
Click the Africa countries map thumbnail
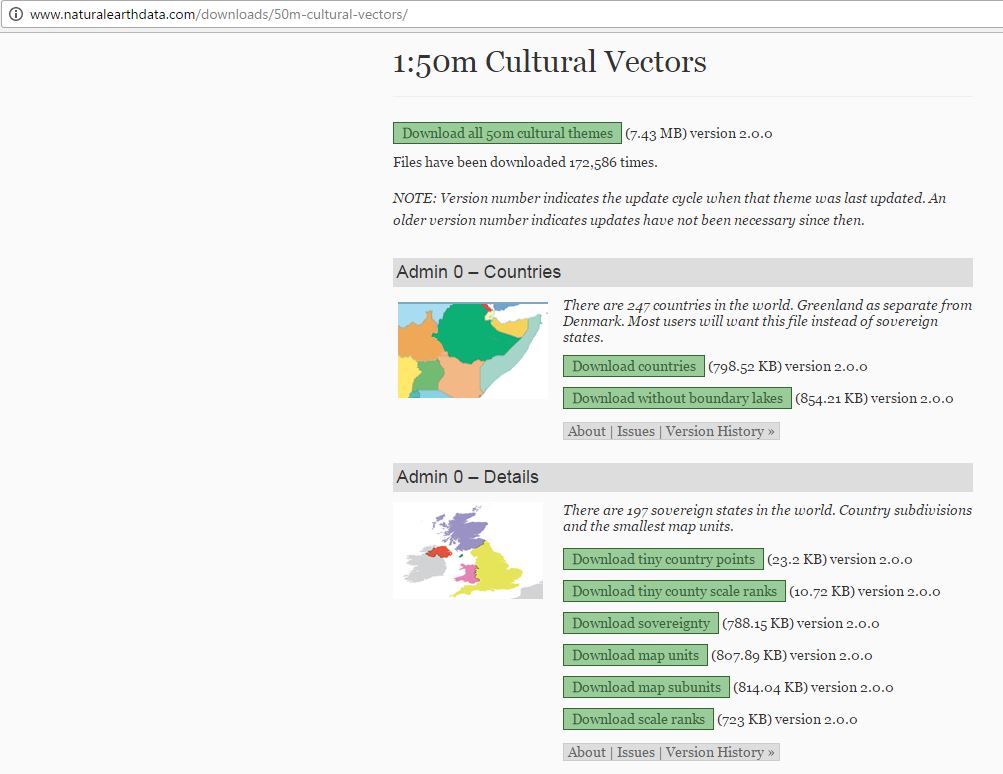pyautogui.click(x=472, y=350)
